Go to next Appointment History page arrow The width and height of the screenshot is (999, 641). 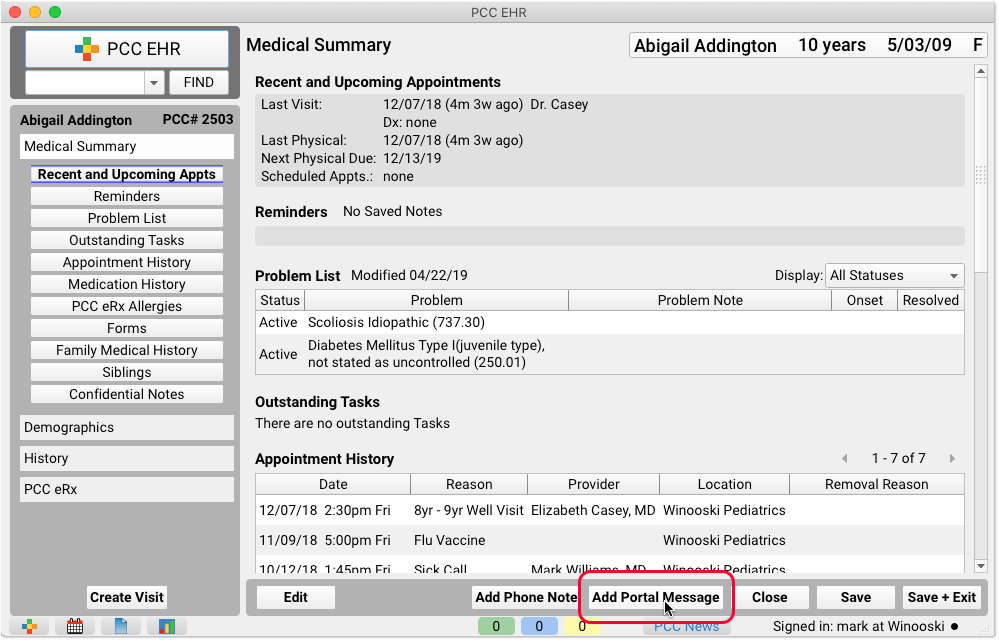coord(952,459)
